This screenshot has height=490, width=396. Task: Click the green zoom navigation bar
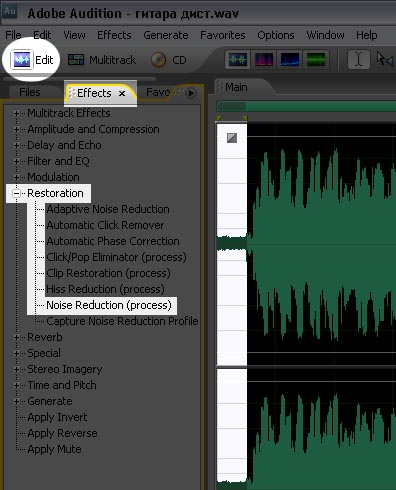(307, 107)
